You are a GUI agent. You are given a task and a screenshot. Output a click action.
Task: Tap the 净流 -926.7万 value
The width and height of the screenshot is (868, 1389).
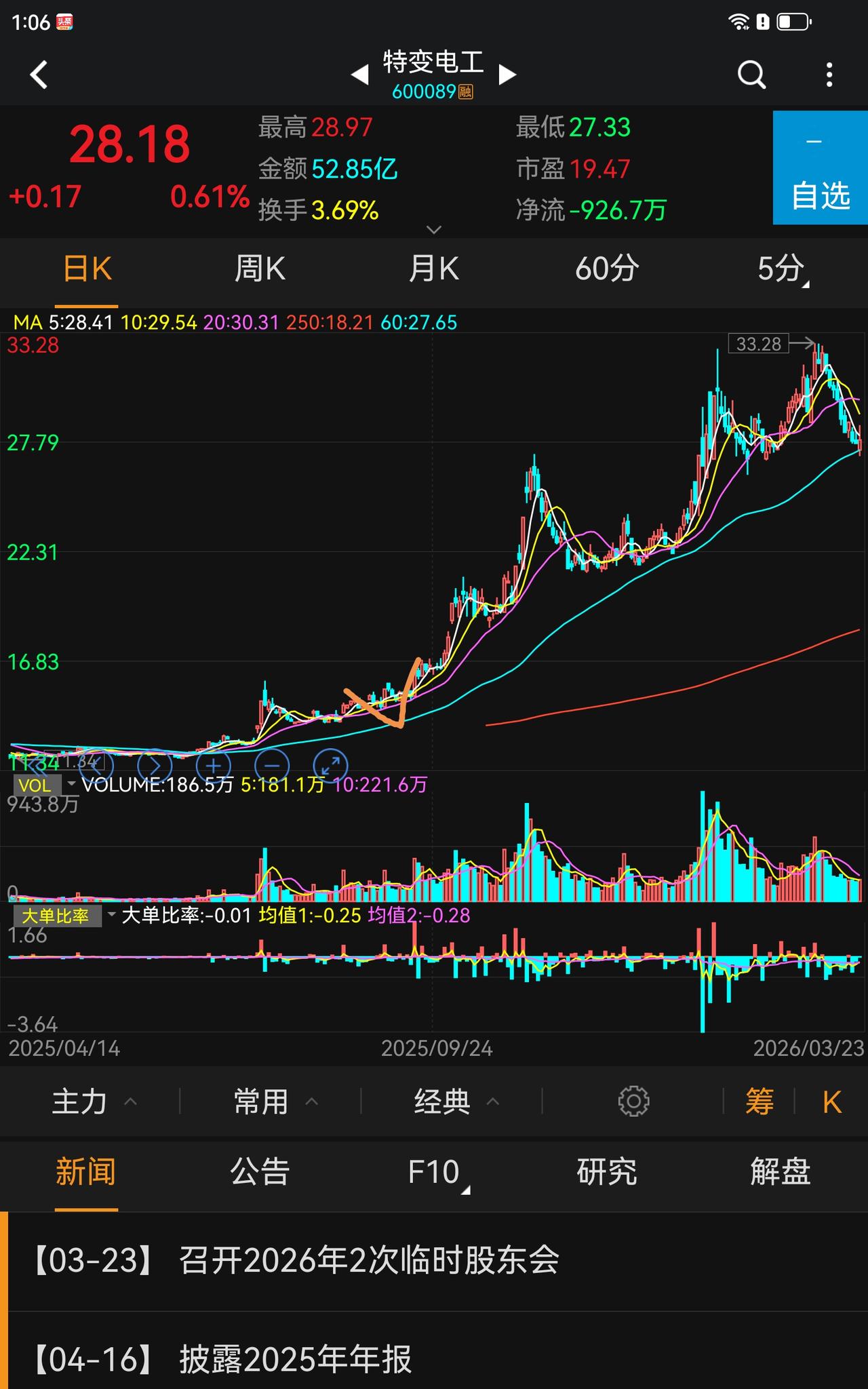tap(618, 211)
